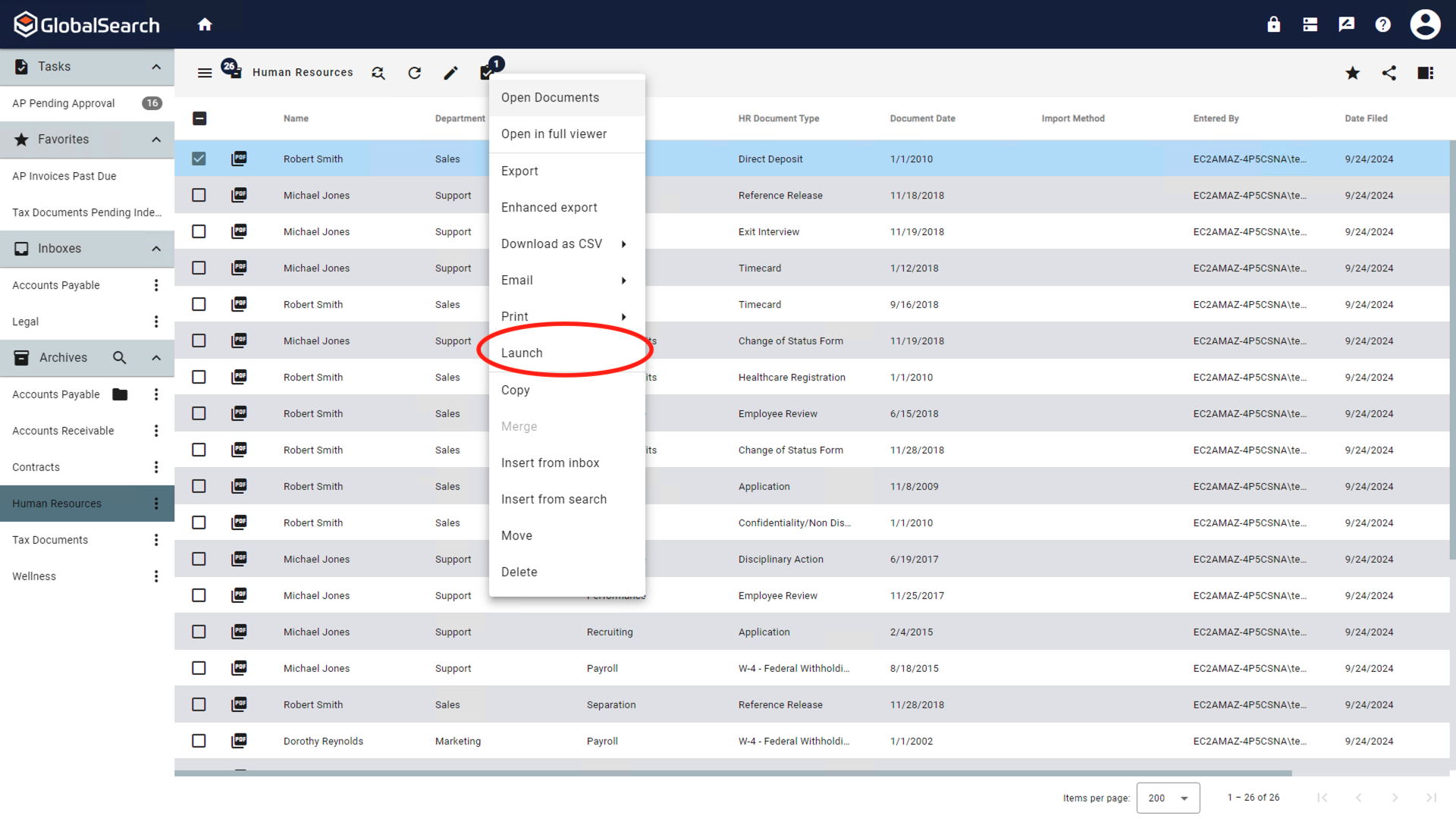Select Launch from the context menu
This screenshot has width=1456, height=819.
click(x=522, y=352)
